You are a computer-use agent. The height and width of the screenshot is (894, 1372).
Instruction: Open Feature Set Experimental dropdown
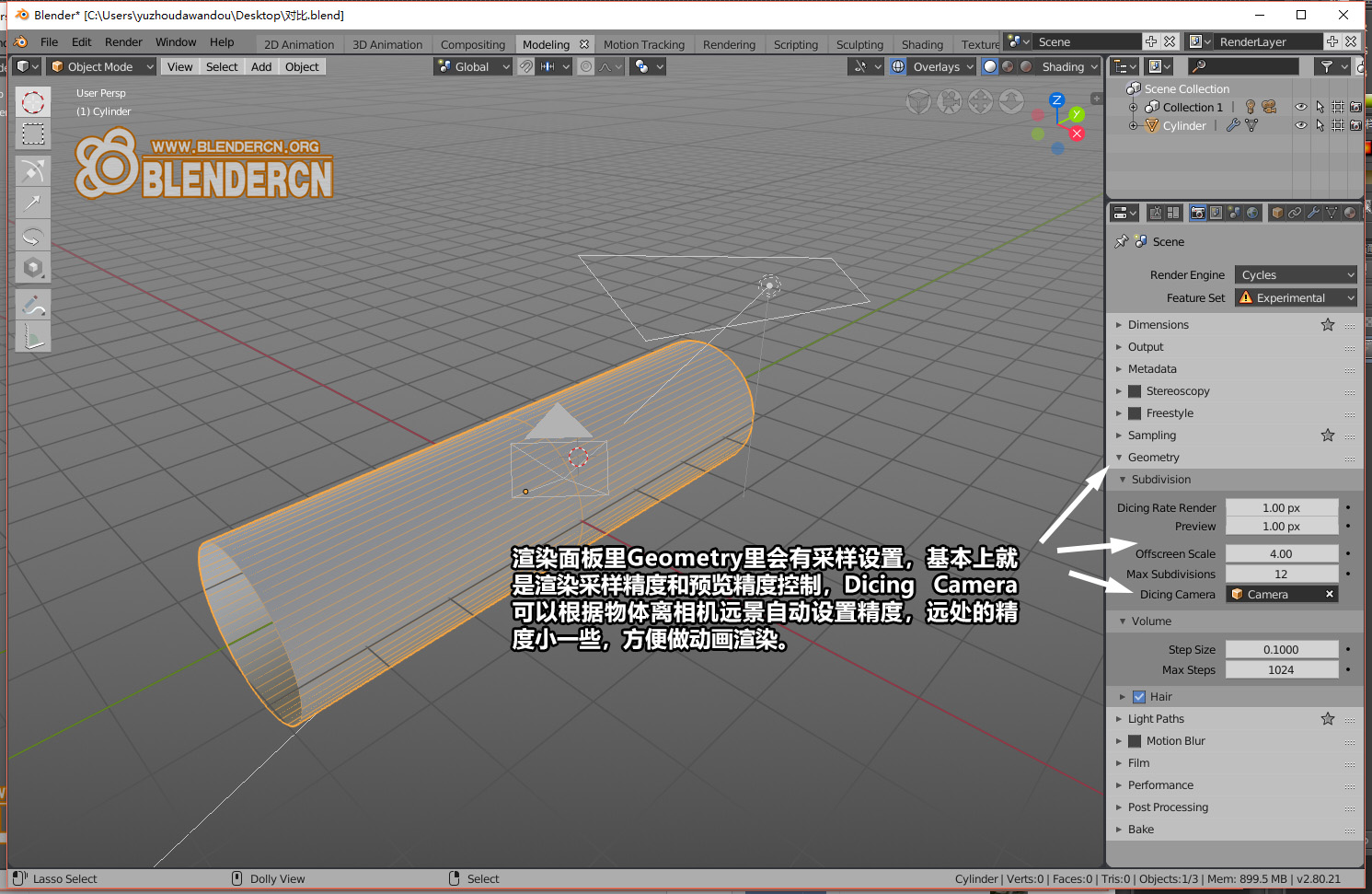1296,297
